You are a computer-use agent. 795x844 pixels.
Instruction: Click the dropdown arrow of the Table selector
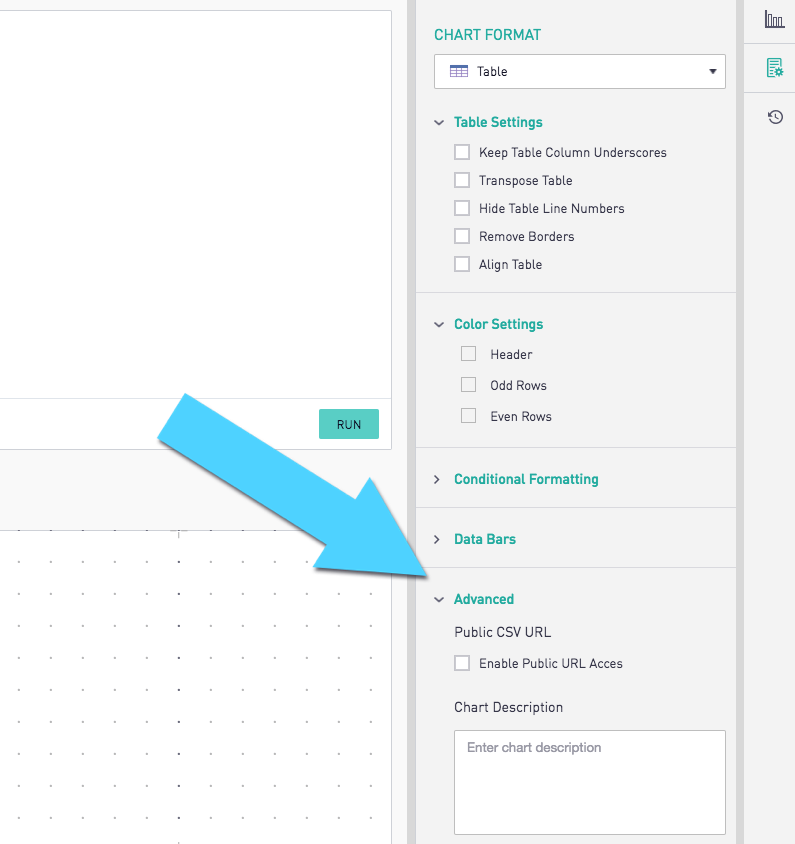pyautogui.click(x=713, y=71)
